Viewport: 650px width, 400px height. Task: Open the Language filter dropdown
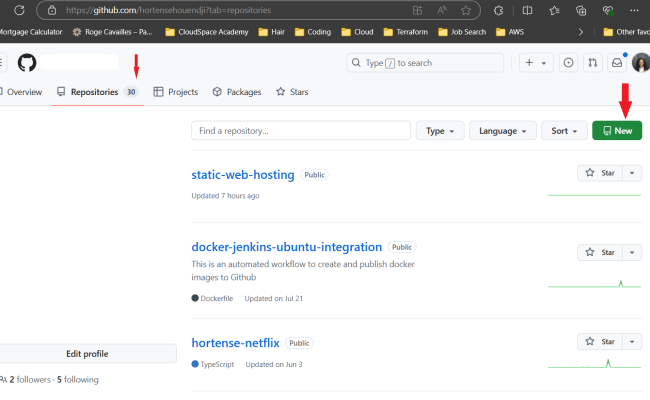[x=502, y=131]
